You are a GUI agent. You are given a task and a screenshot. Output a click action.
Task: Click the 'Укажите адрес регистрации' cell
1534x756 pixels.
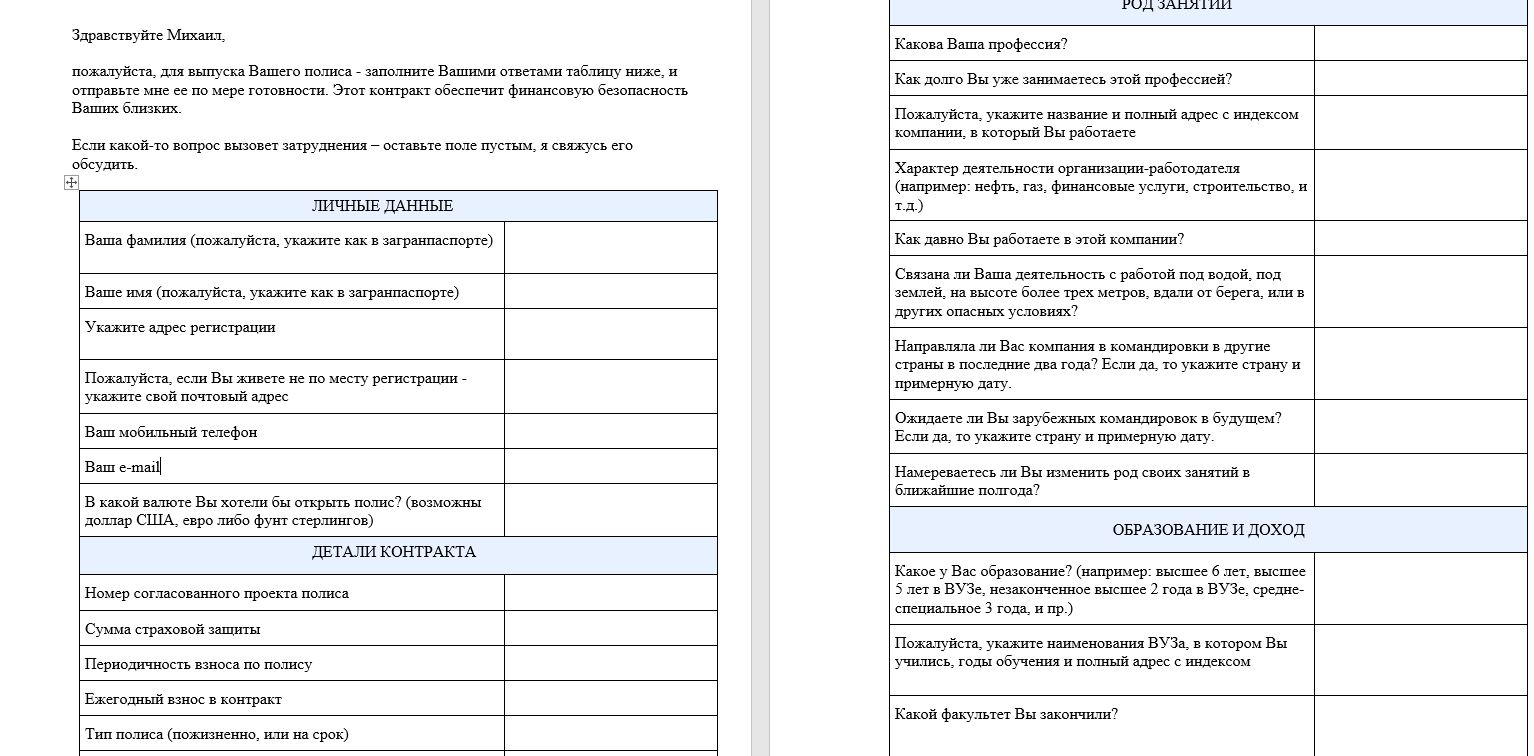(292, 334)
